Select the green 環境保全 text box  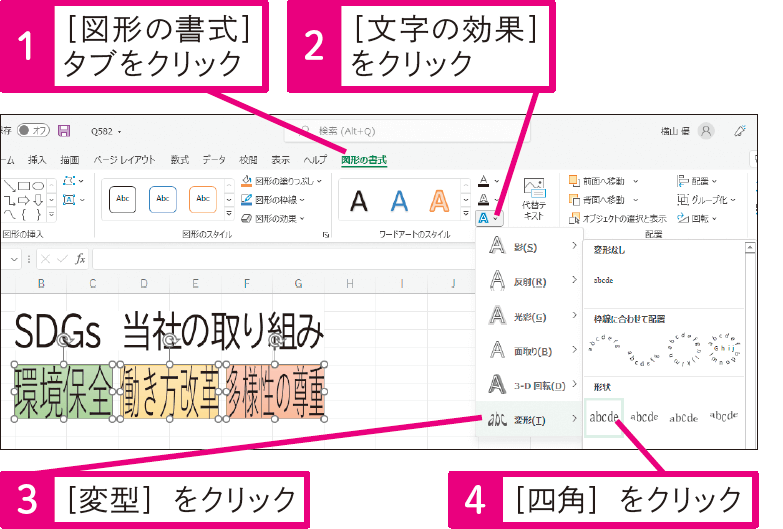point(64,392)
